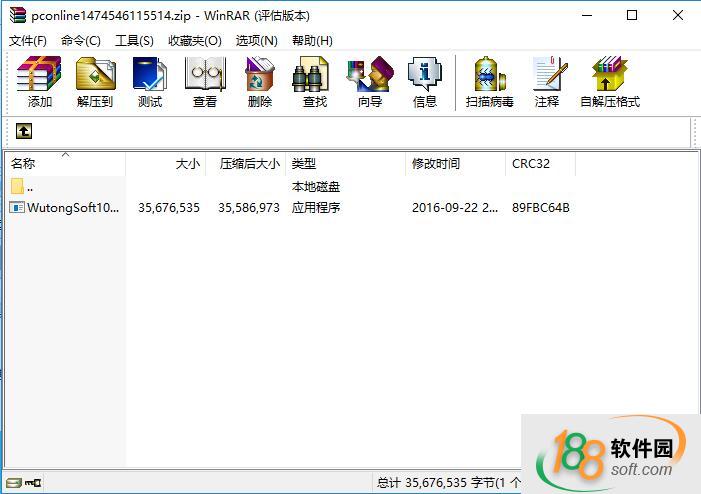This screenshot has height=494, width=701.
Task: Launch the Wizard (向导) toolbar icon
Action: (370, 81)
